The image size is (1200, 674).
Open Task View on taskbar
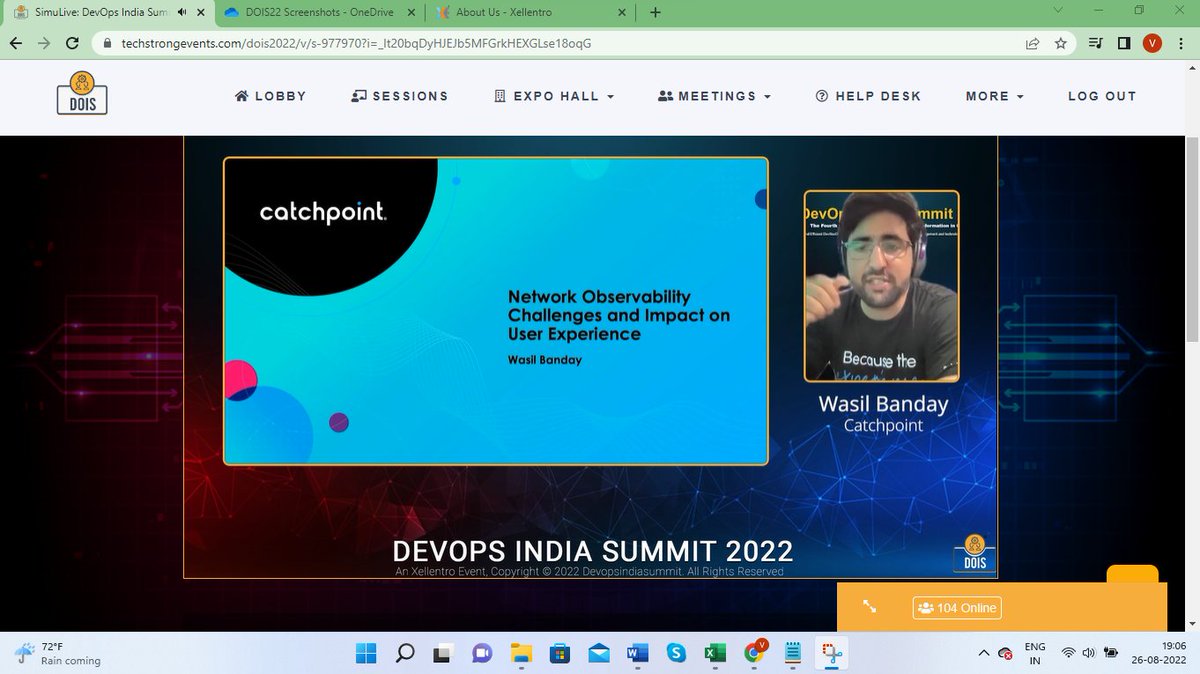coord(442,653)
